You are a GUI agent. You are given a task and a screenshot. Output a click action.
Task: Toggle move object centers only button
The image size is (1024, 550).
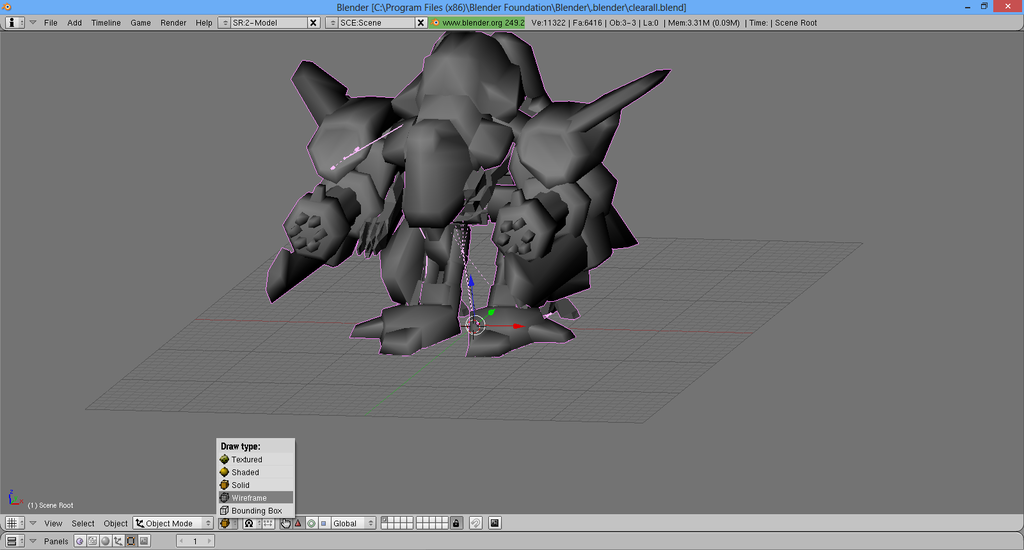tap(268, 523)
